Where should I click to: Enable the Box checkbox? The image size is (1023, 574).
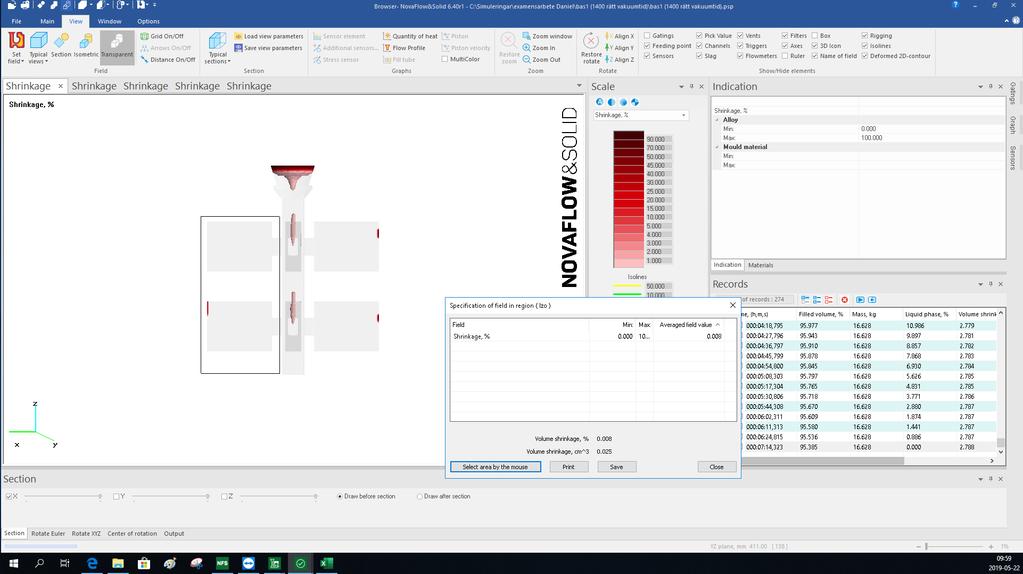(815, 36)
